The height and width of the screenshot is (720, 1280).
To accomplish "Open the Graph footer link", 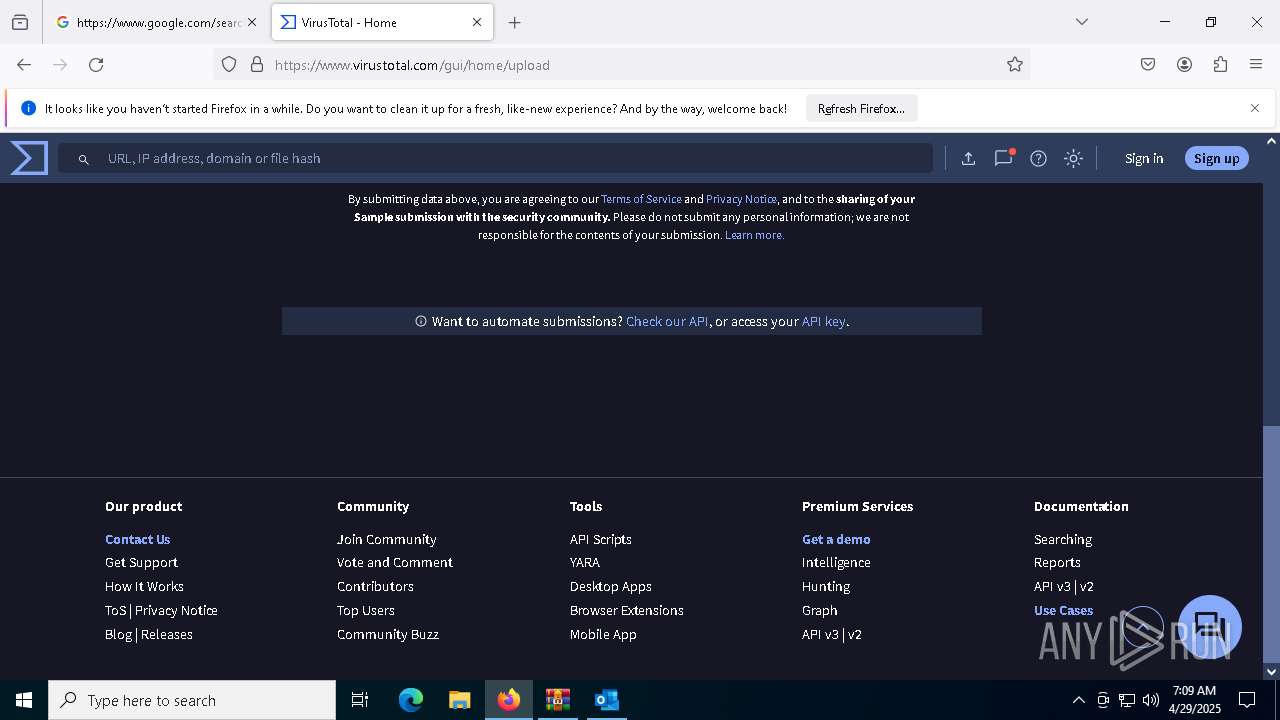I will pyautogui.click(x=820, y=610).
